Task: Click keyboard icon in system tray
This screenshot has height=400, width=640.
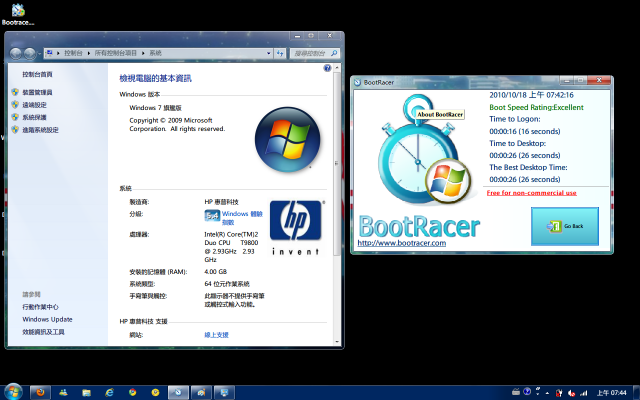Action: [x=516, y=392]
